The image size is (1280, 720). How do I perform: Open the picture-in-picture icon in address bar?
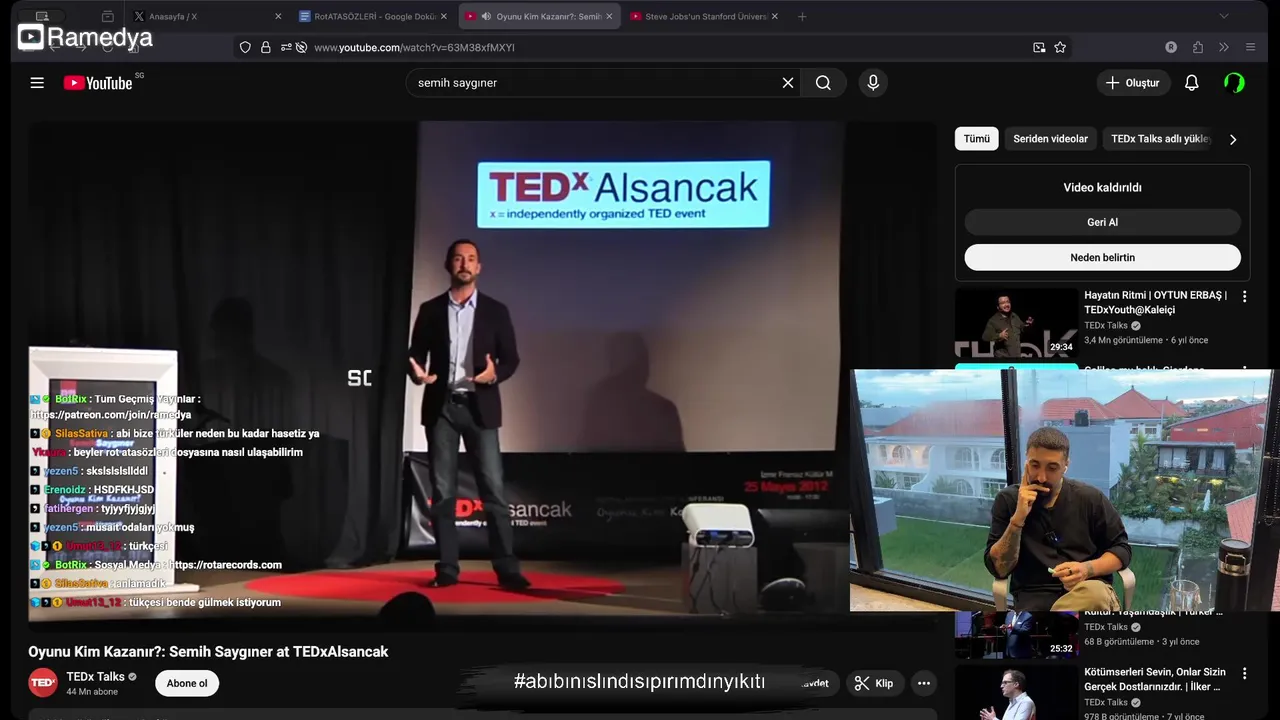tap(1039, 47)
